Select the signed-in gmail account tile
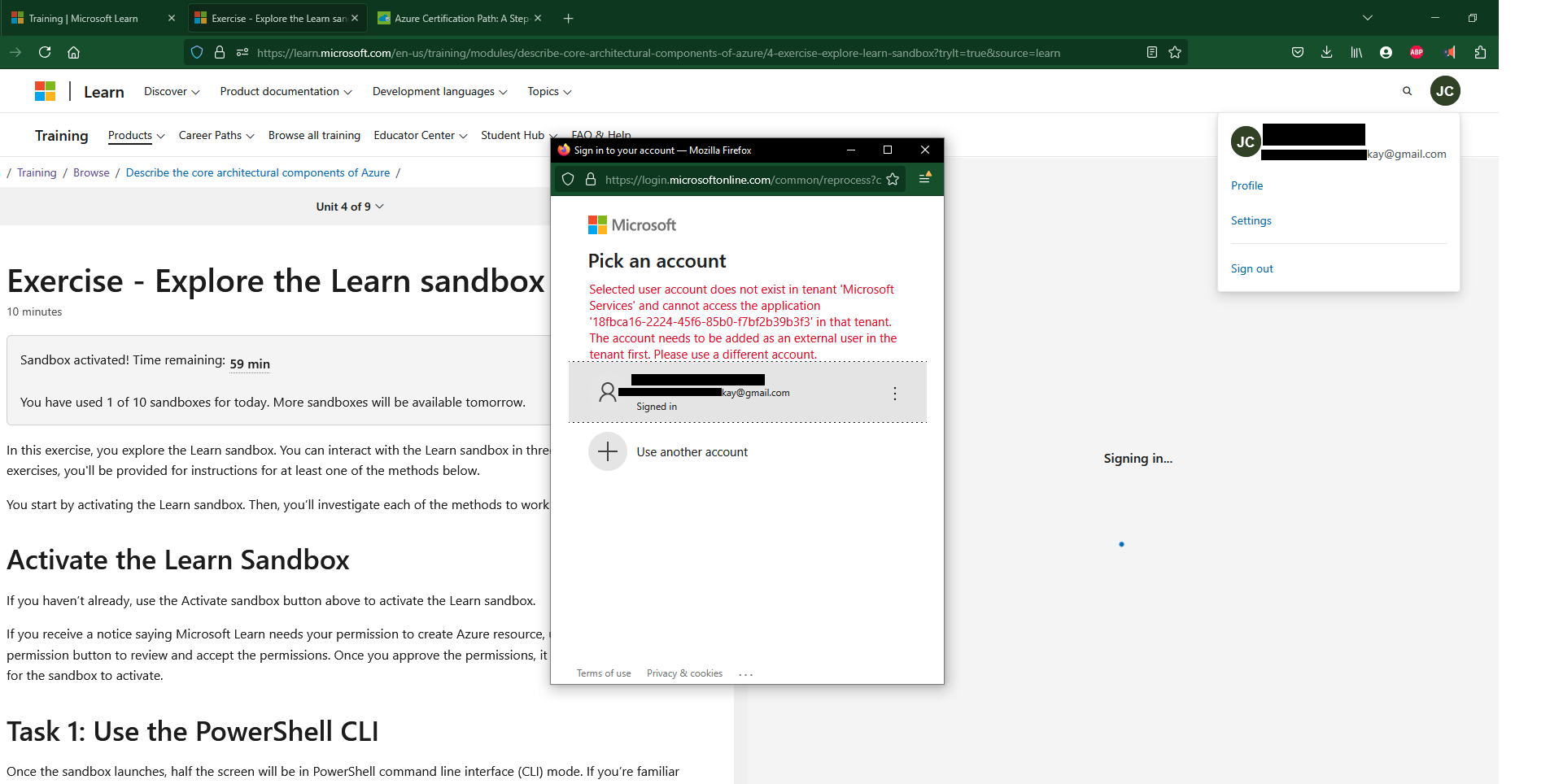 [748, 392]
